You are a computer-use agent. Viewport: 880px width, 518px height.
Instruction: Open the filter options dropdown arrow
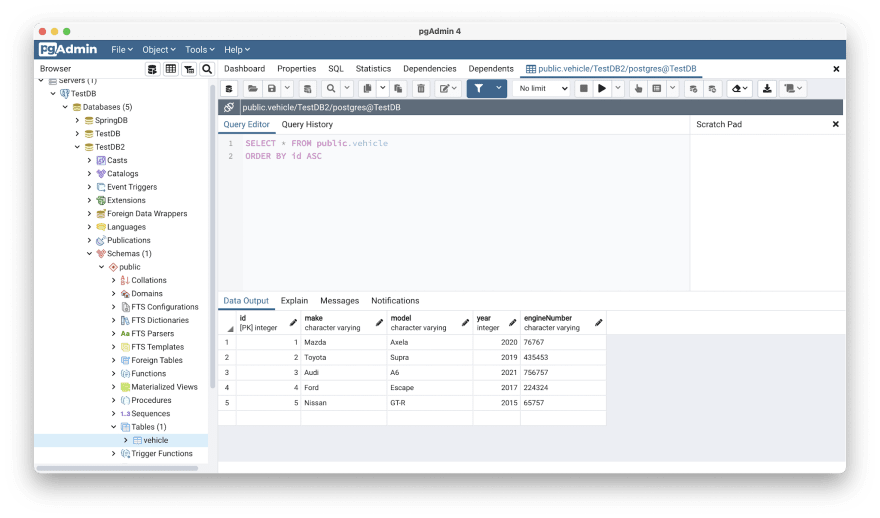498,89
